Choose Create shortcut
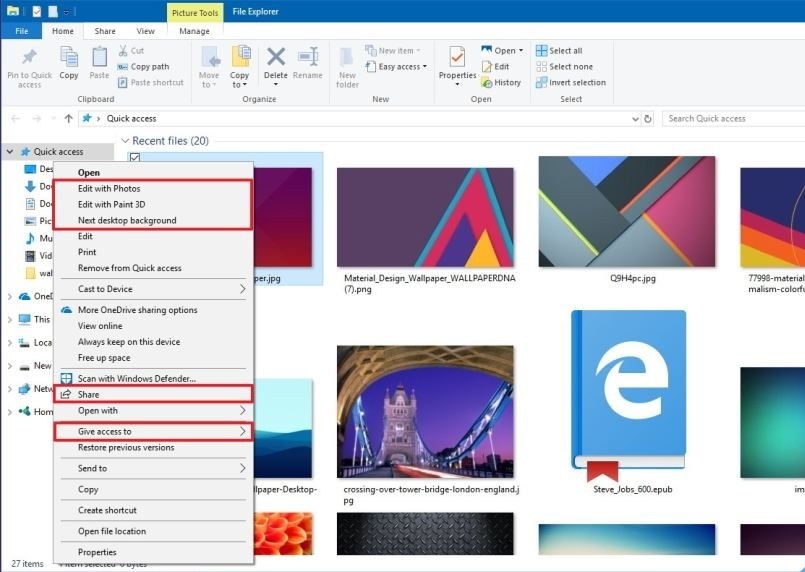The image size is (805, 572). (x=154, y=510)
